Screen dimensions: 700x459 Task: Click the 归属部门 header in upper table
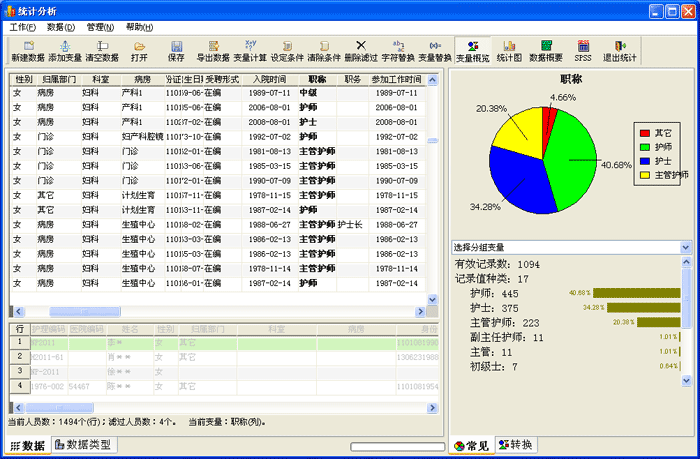pyautogui.click(x=59, y=79)
